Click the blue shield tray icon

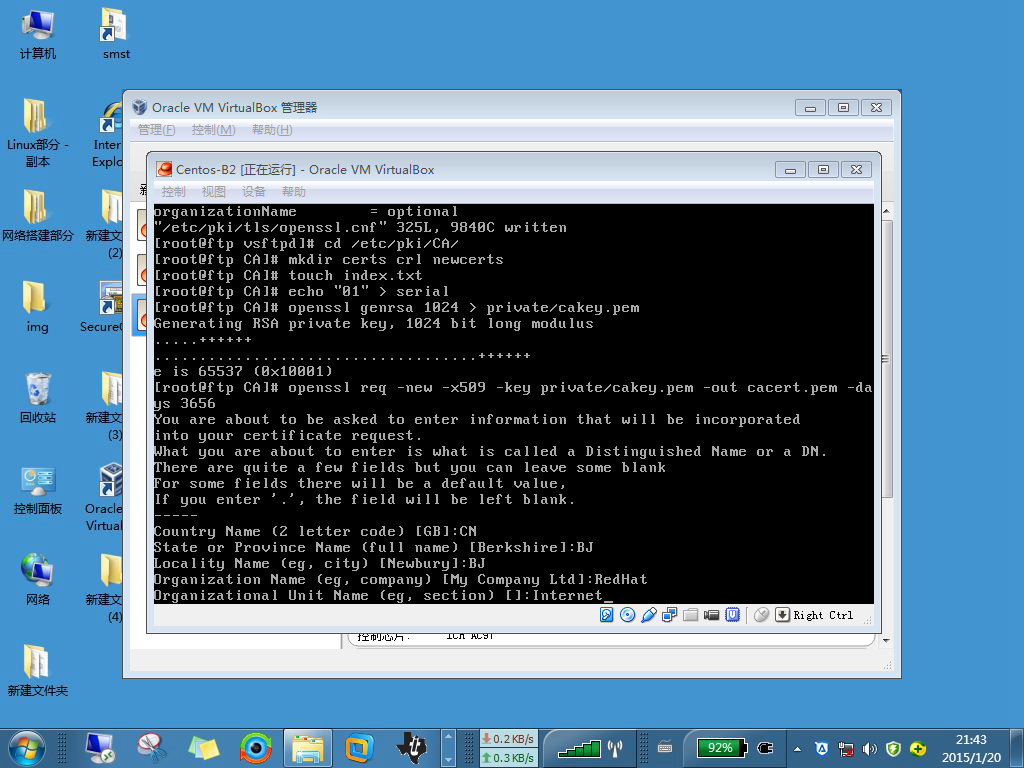pos(822,749)
